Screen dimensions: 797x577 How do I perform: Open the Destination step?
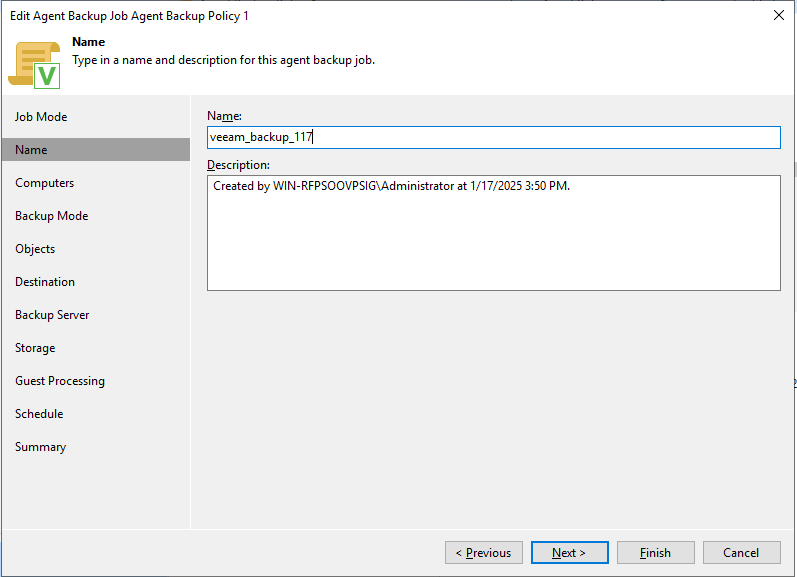tap(45, 282)
